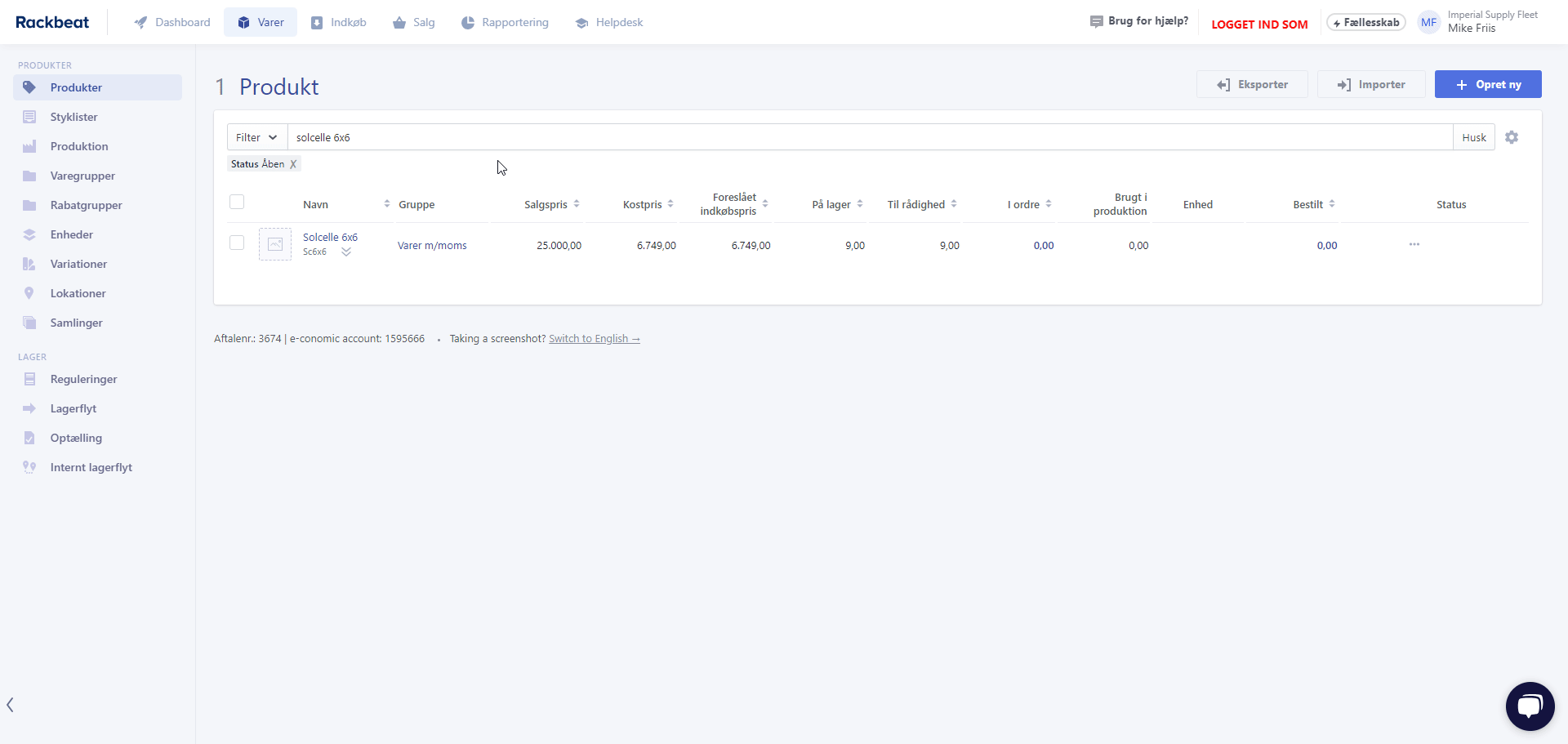This screenshot has height=744, width=1568.
Task: Select the Solcelle 6x6 row checkbox
Action: pos(237,243)
